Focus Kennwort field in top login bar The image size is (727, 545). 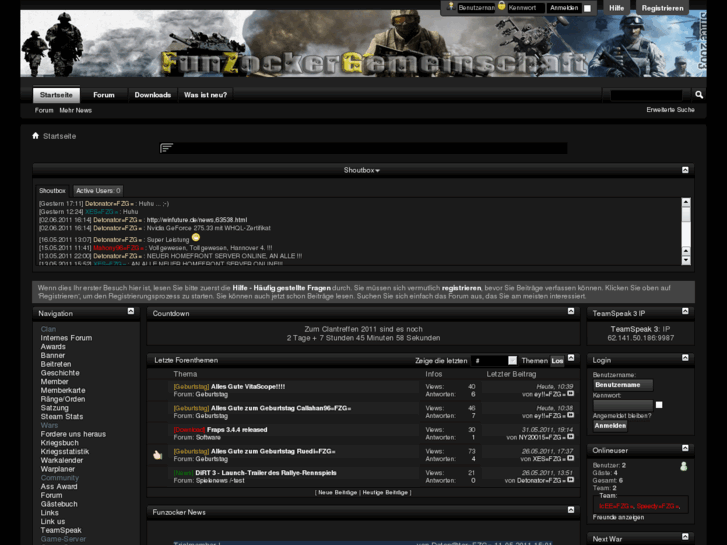pyautogui.click(x=526, y=8)
